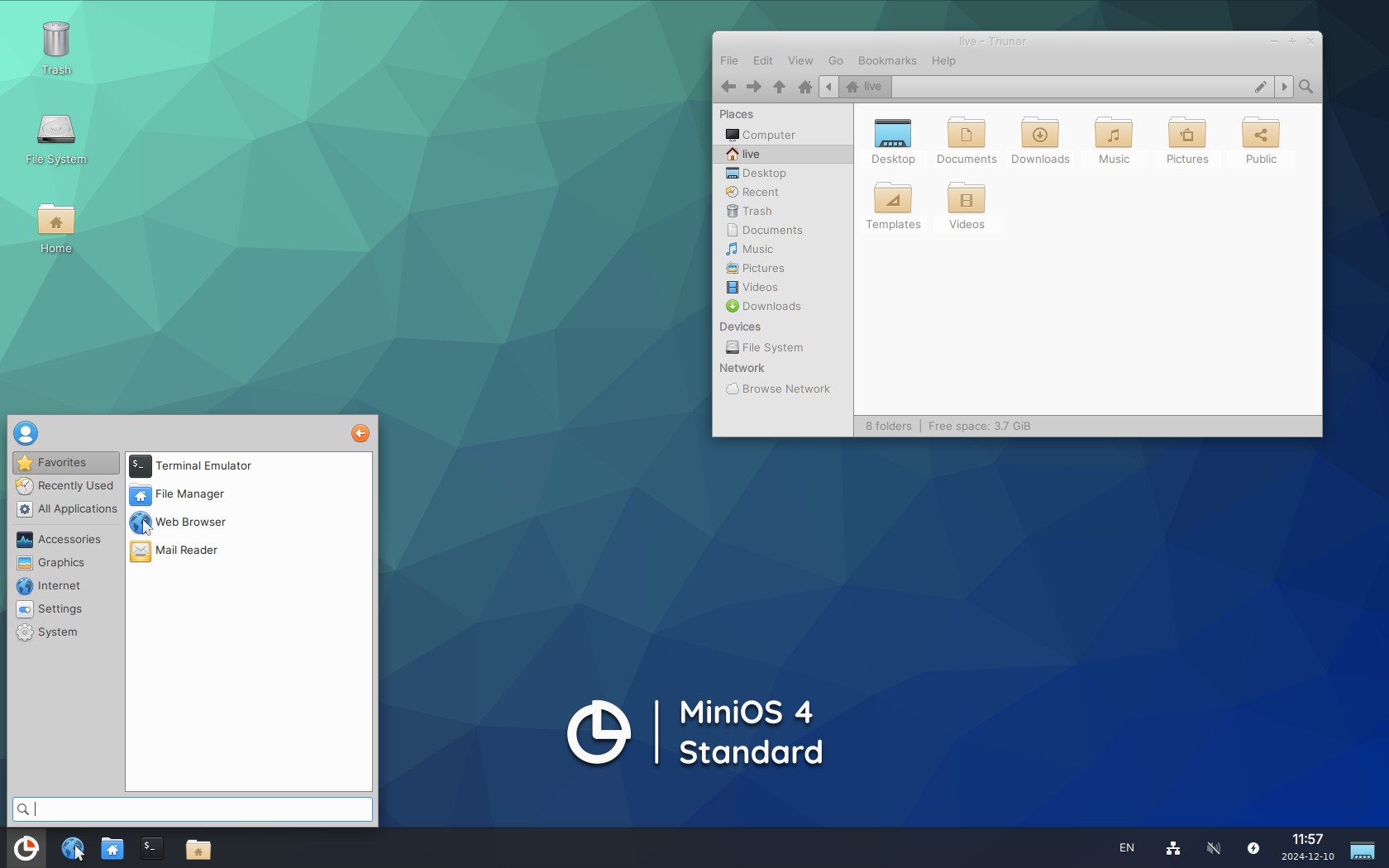The width and height of the screenshot is (1389, 868).
Task: Select Documents in Places sidebar
Action: (783, 230)
